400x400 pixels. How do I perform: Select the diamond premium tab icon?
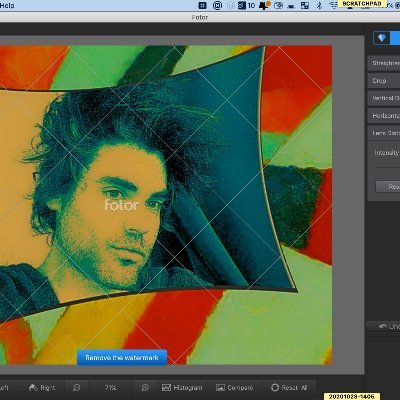tap(382, 38)
